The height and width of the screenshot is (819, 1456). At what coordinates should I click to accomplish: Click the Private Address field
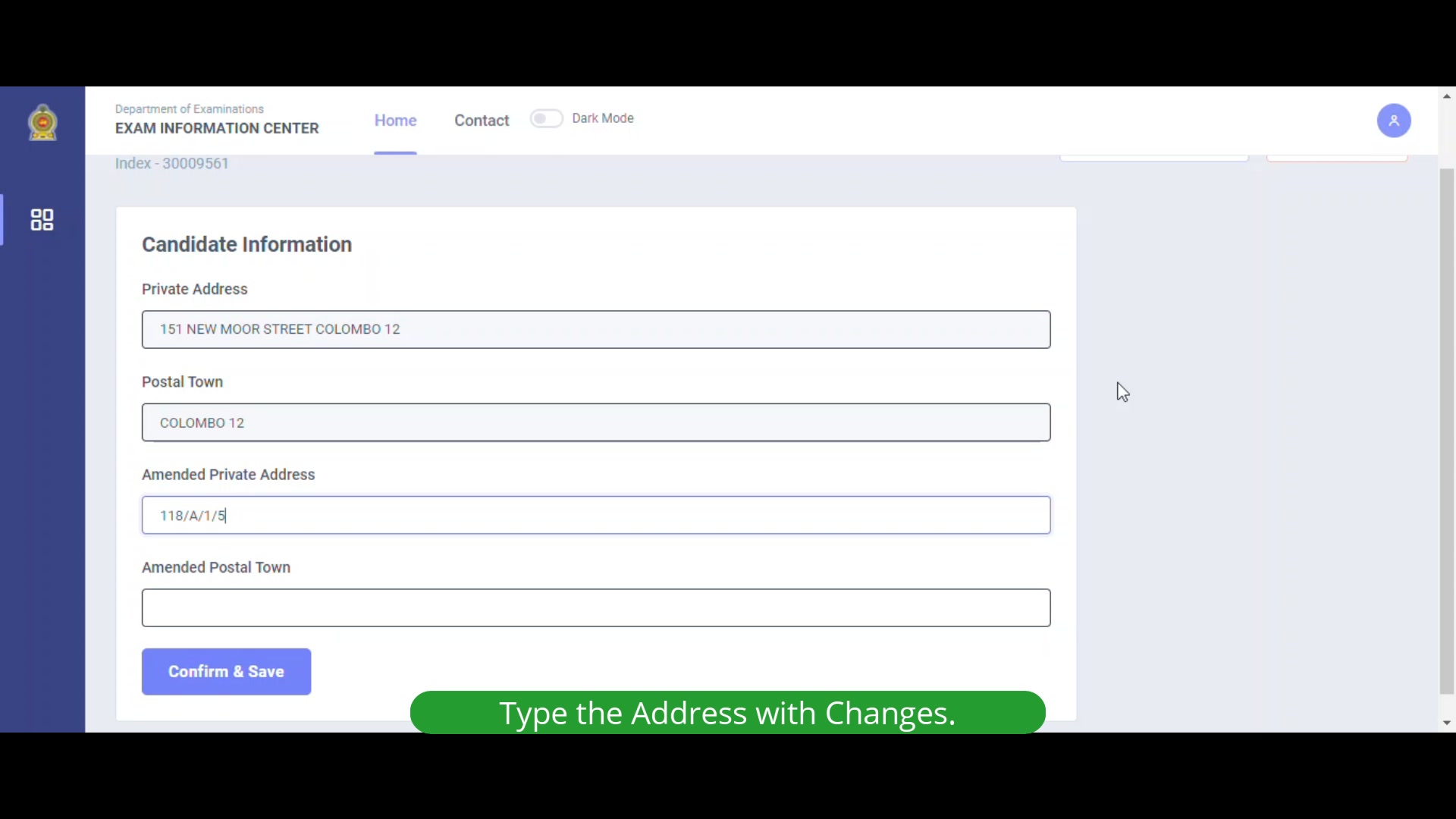point(596,329)
